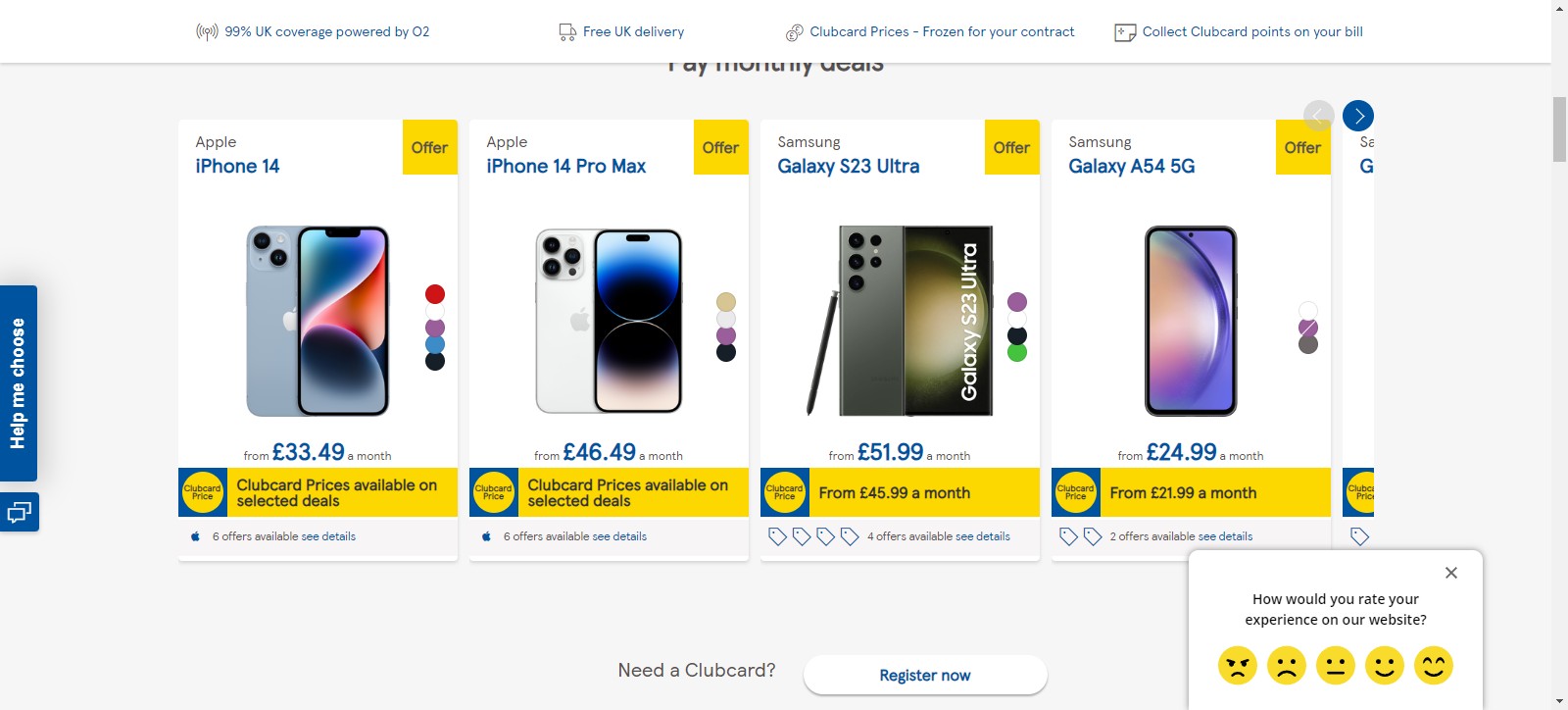1568x710 pixels.
Task: Click the previous carousel arrow button
Action: coord(1319,116)
